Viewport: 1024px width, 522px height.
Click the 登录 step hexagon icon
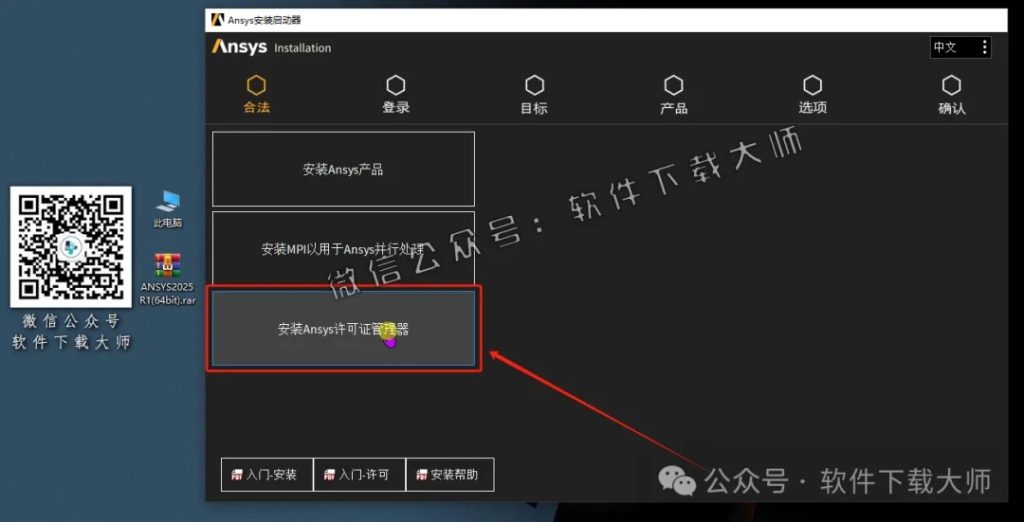(396, 85)
